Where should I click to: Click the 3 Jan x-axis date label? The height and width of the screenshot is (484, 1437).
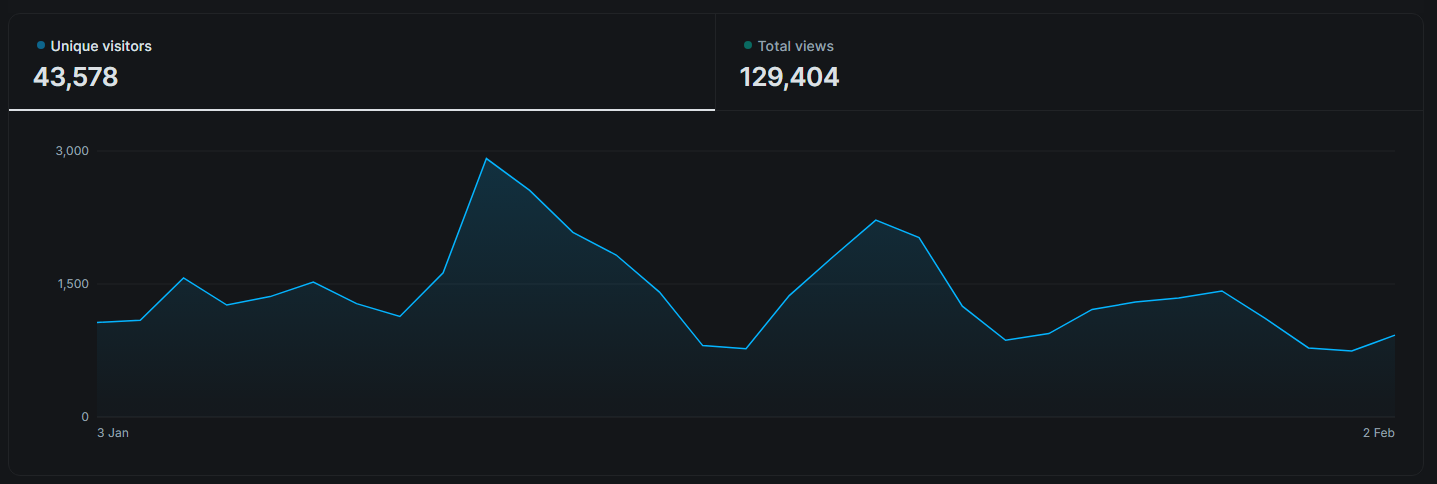pyautogui.click(x=113, y=433)
